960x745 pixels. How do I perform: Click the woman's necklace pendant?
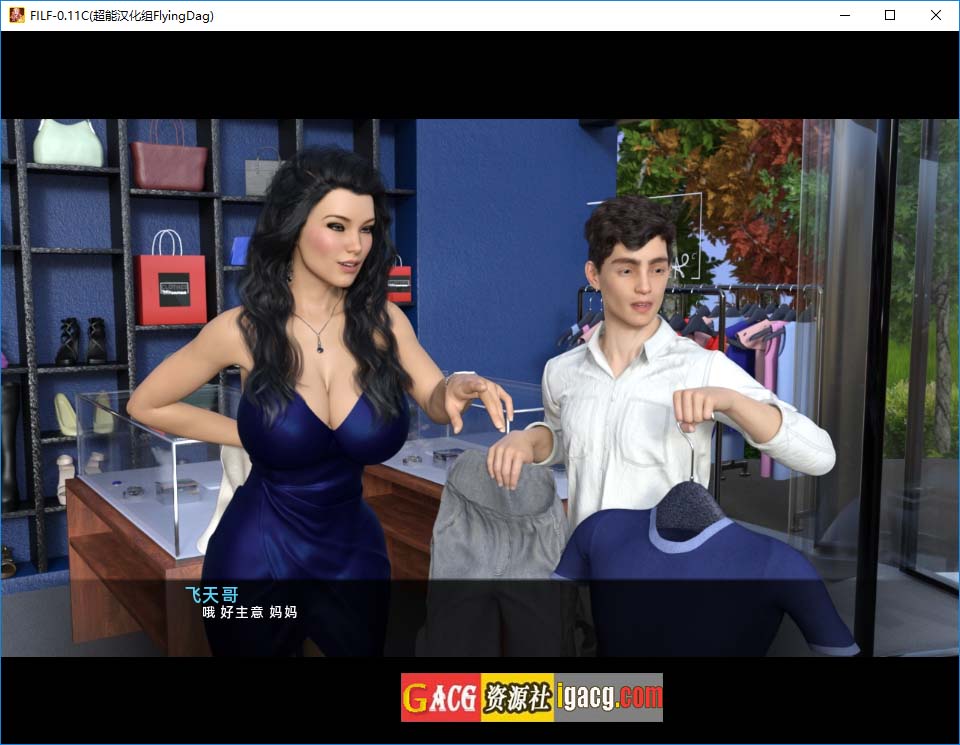318,343
